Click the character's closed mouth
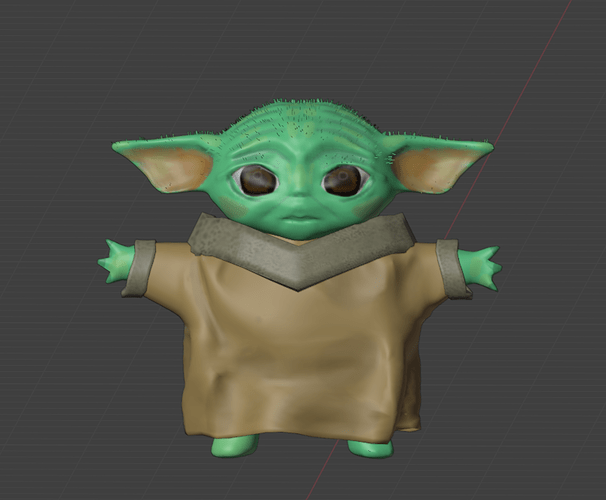Image resolution: width=606 pixels, height=500 pixels. pos(300,219)
